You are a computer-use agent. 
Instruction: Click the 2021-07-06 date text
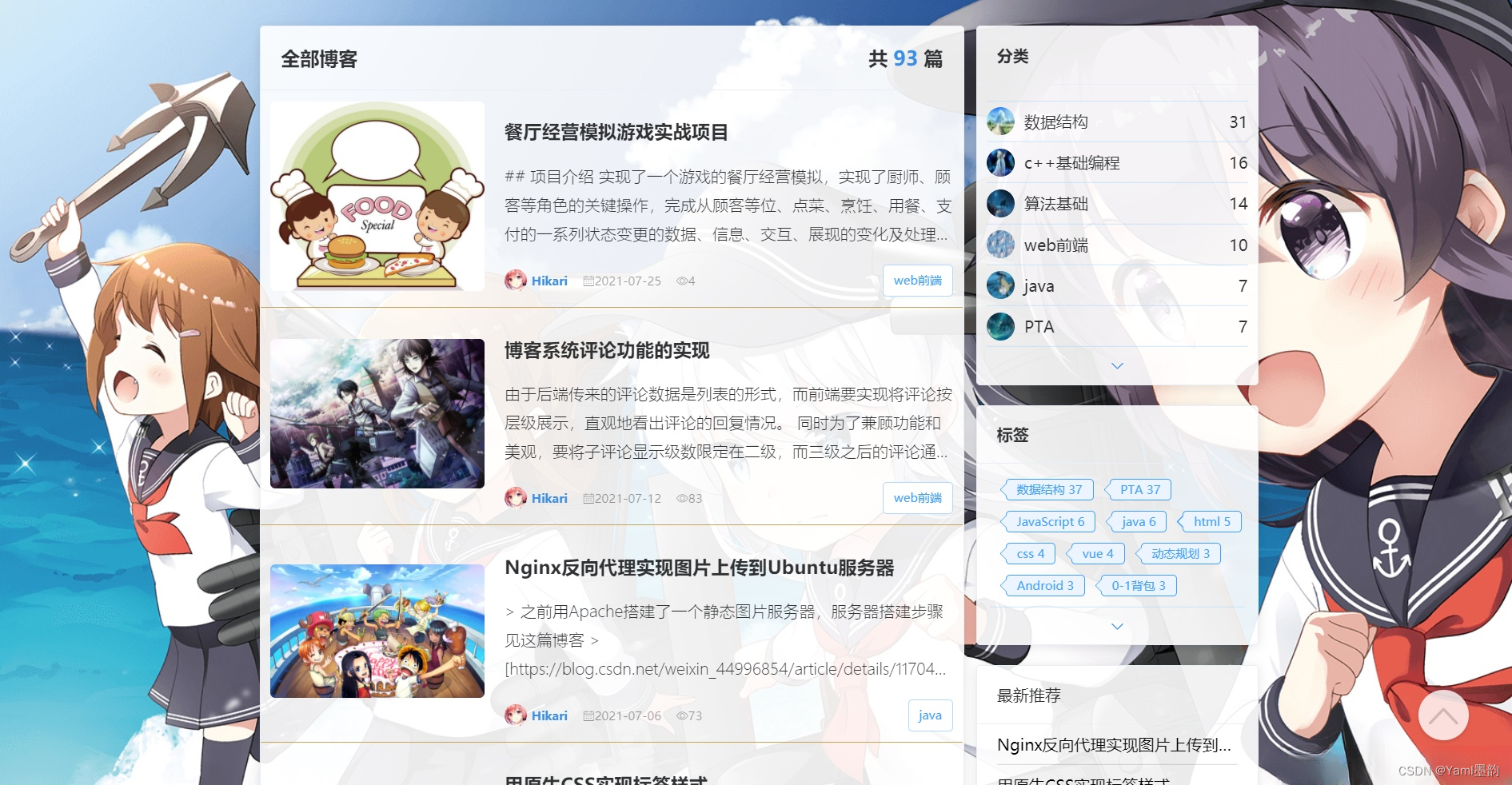(x=628, y=716)
